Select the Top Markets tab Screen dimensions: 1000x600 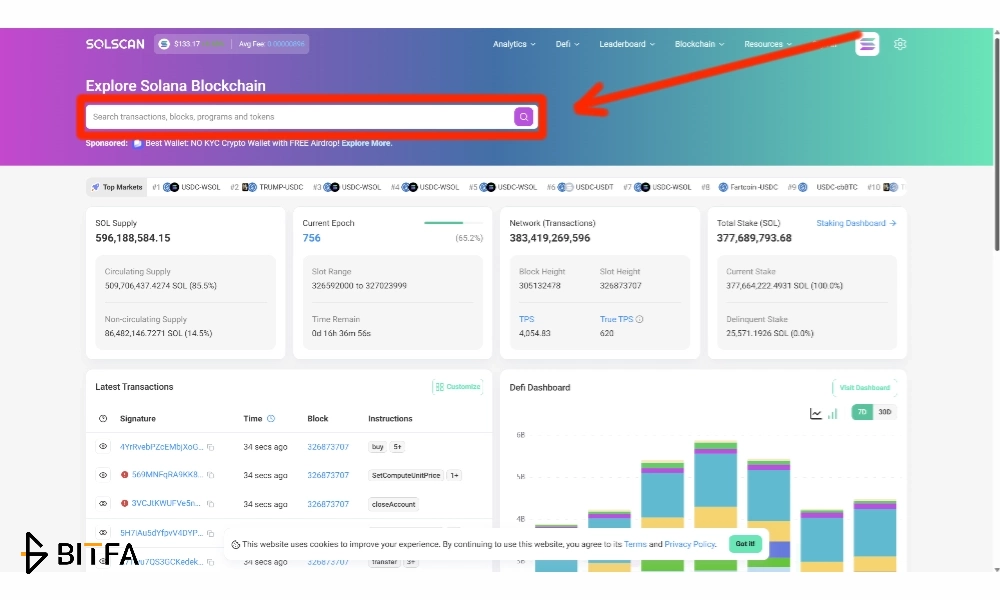click(x=117, y=187)
